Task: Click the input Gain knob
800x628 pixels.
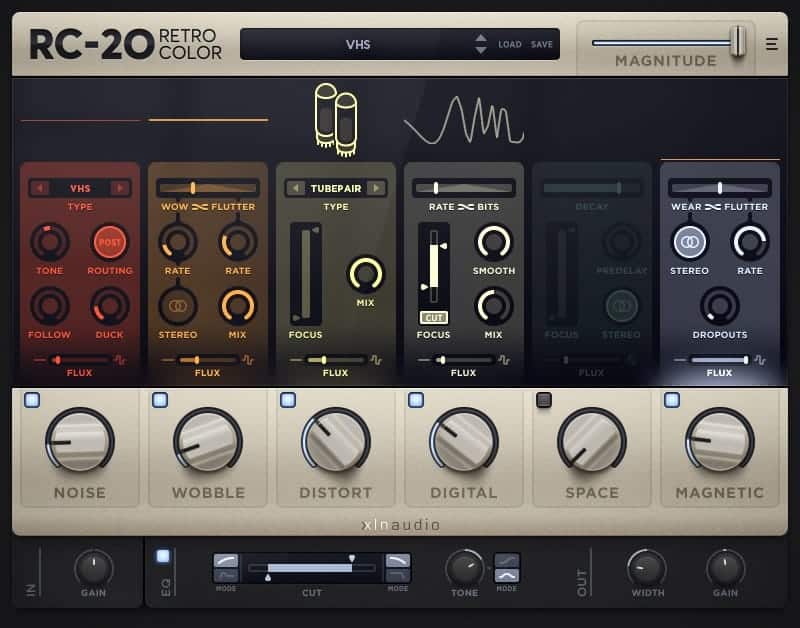Action: click(x=94, y=568)
